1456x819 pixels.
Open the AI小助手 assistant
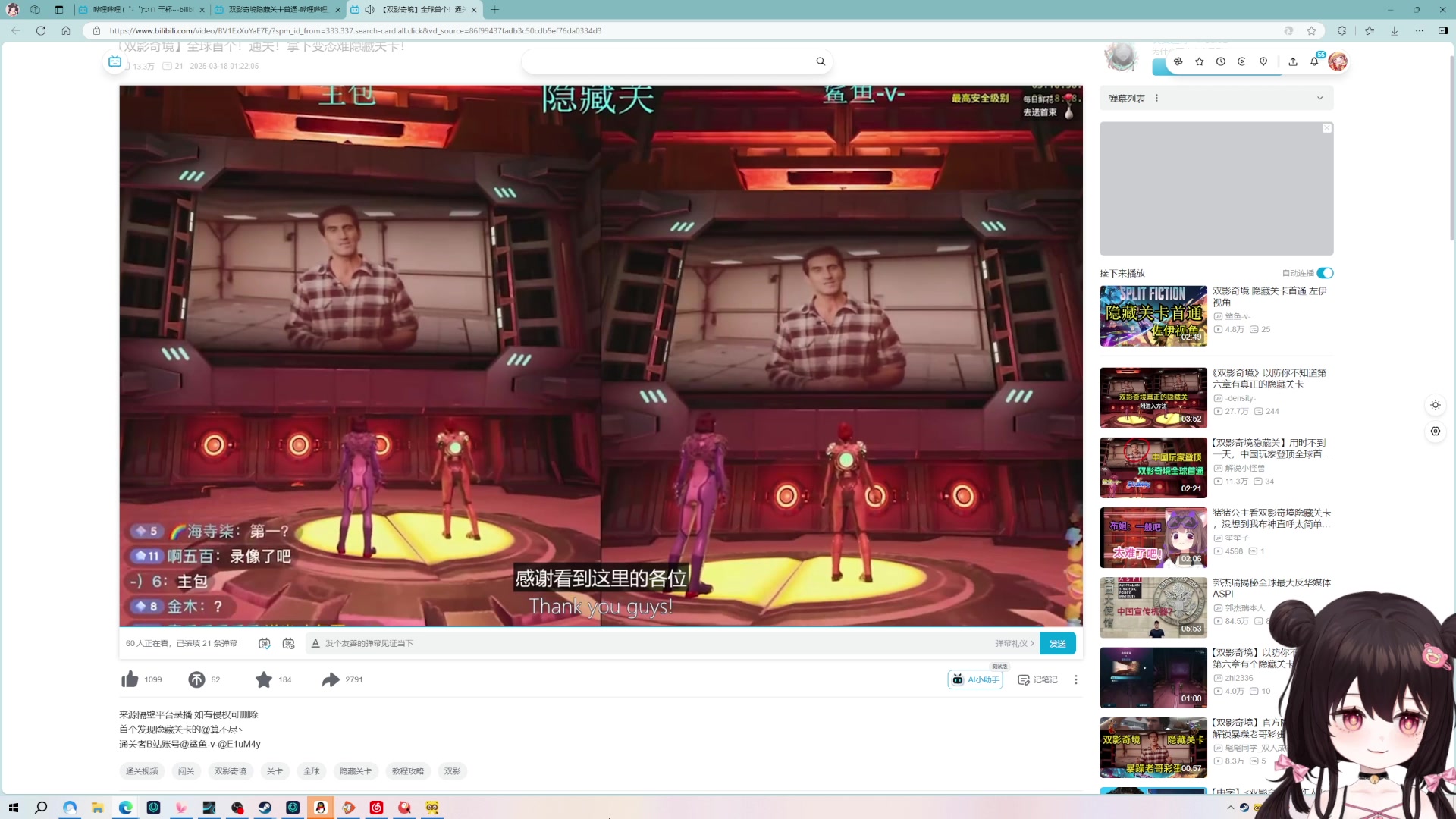pyautogui.click(x=975, y=679)
